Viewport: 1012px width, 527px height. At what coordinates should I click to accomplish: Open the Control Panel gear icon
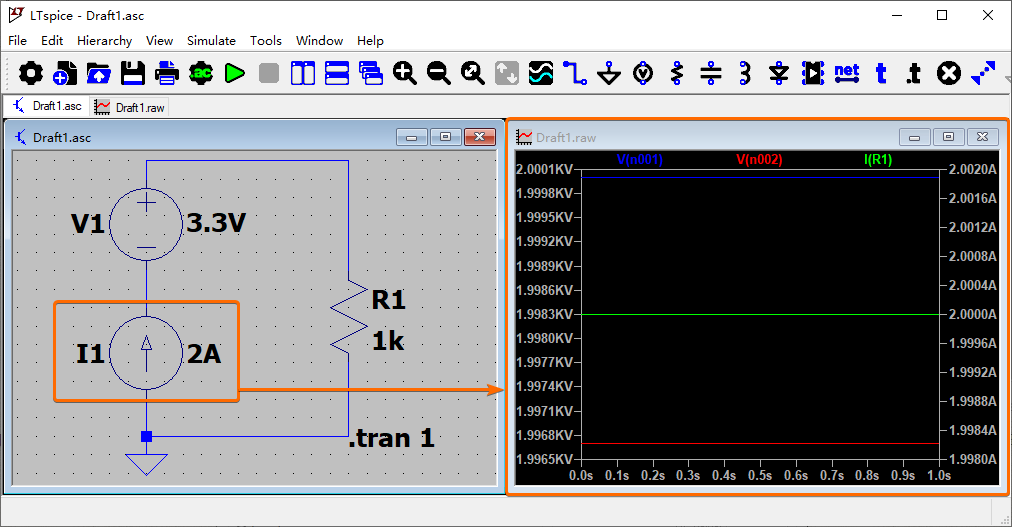(x=30, y=74)
